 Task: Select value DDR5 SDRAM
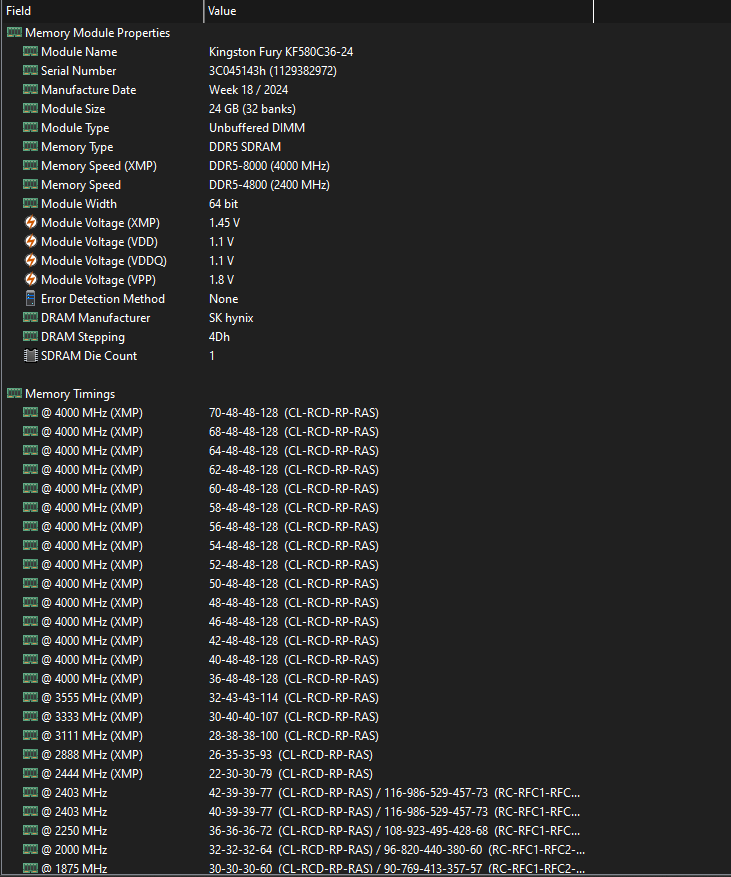[x=245, y=147]
